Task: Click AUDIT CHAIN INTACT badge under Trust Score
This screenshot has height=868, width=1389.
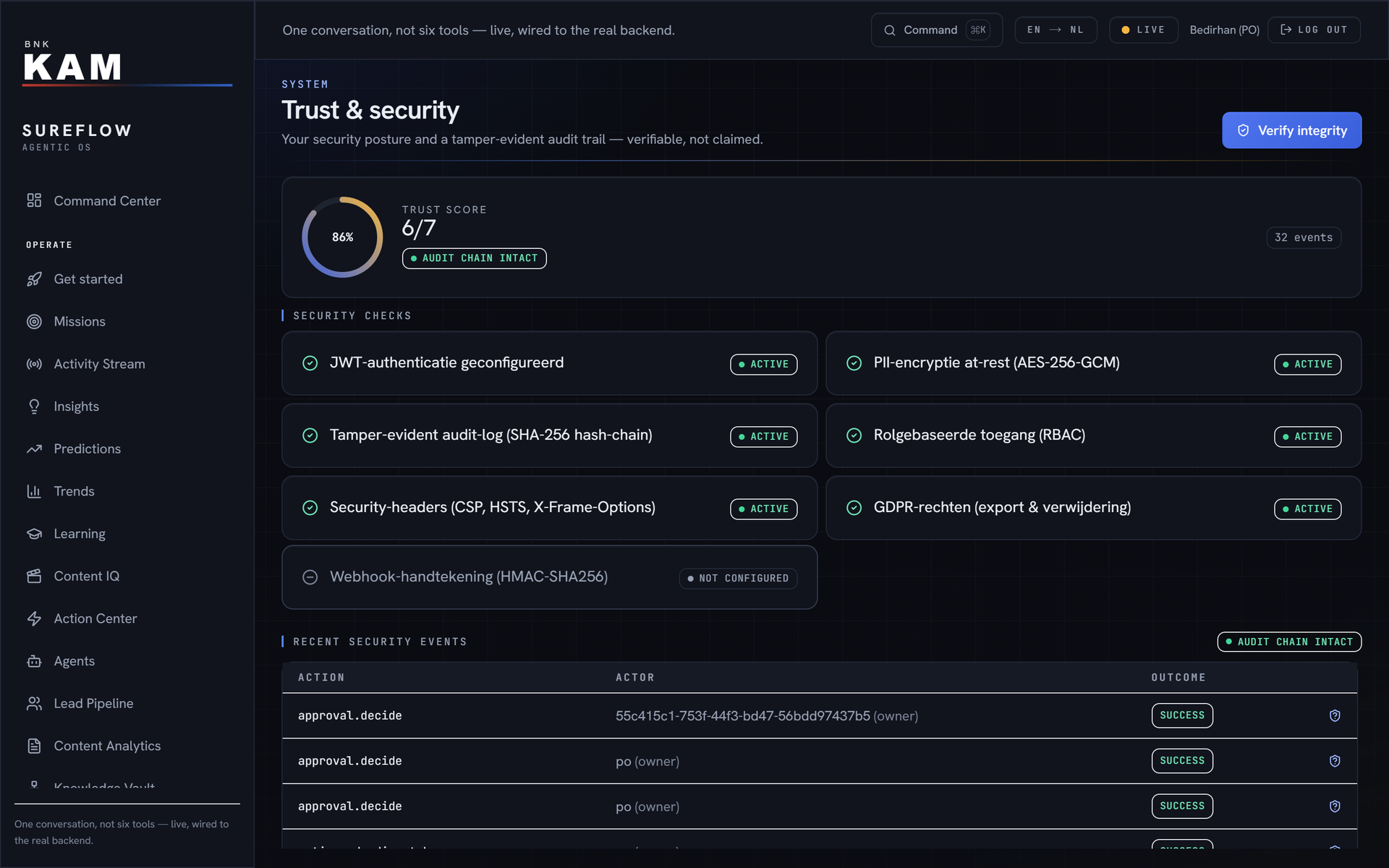Action: click(x=474, y=258)
